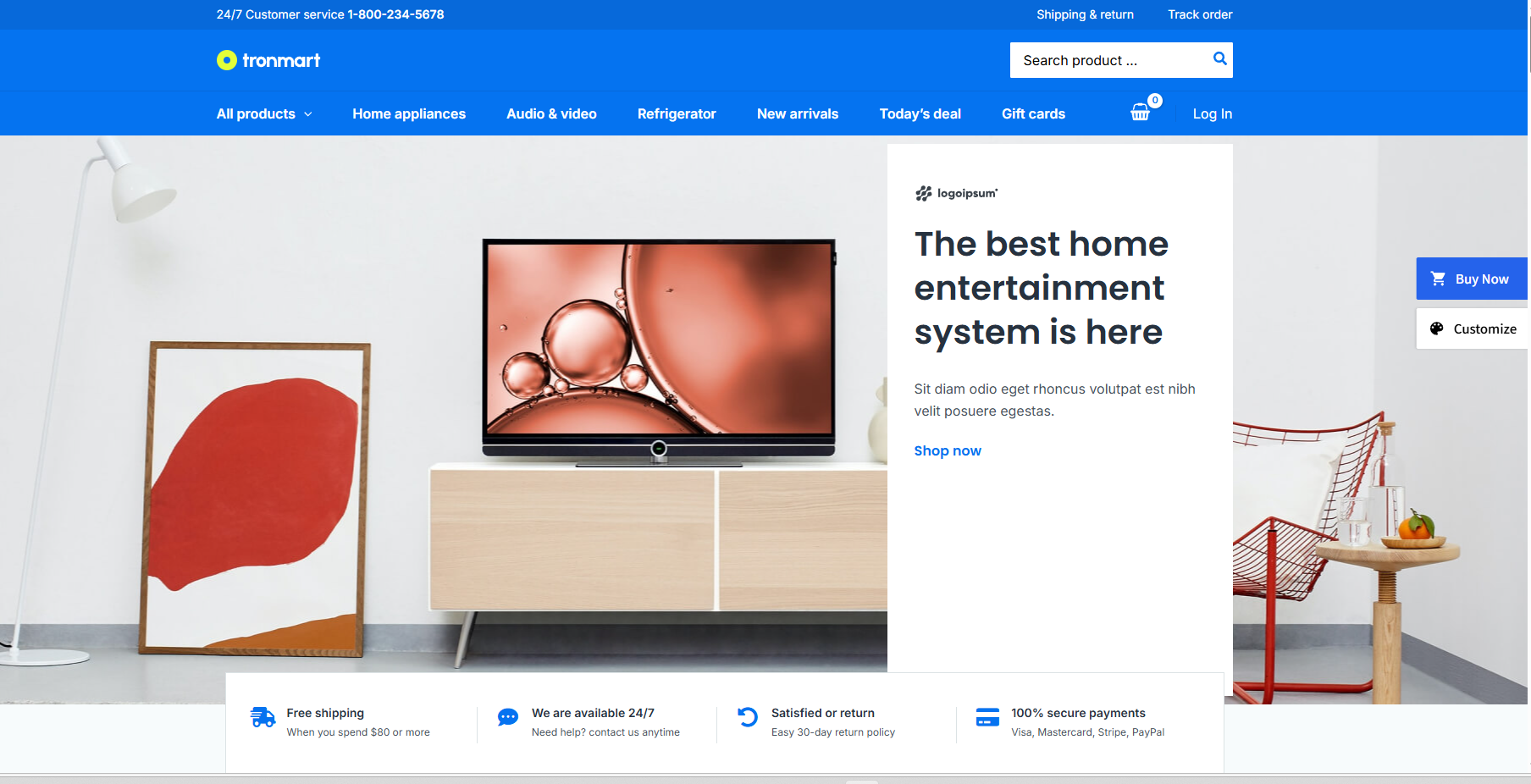1531x784 pixels.
Task: Click the tronmart logo
Action: tap(268, 60)
